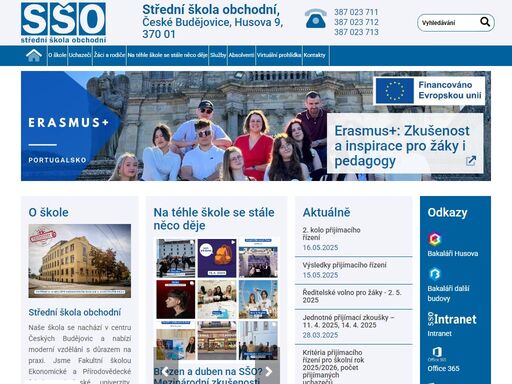Open Na téhle škole se stále něco děje menu
Viewport: 512px width, 384px height.
167,55
